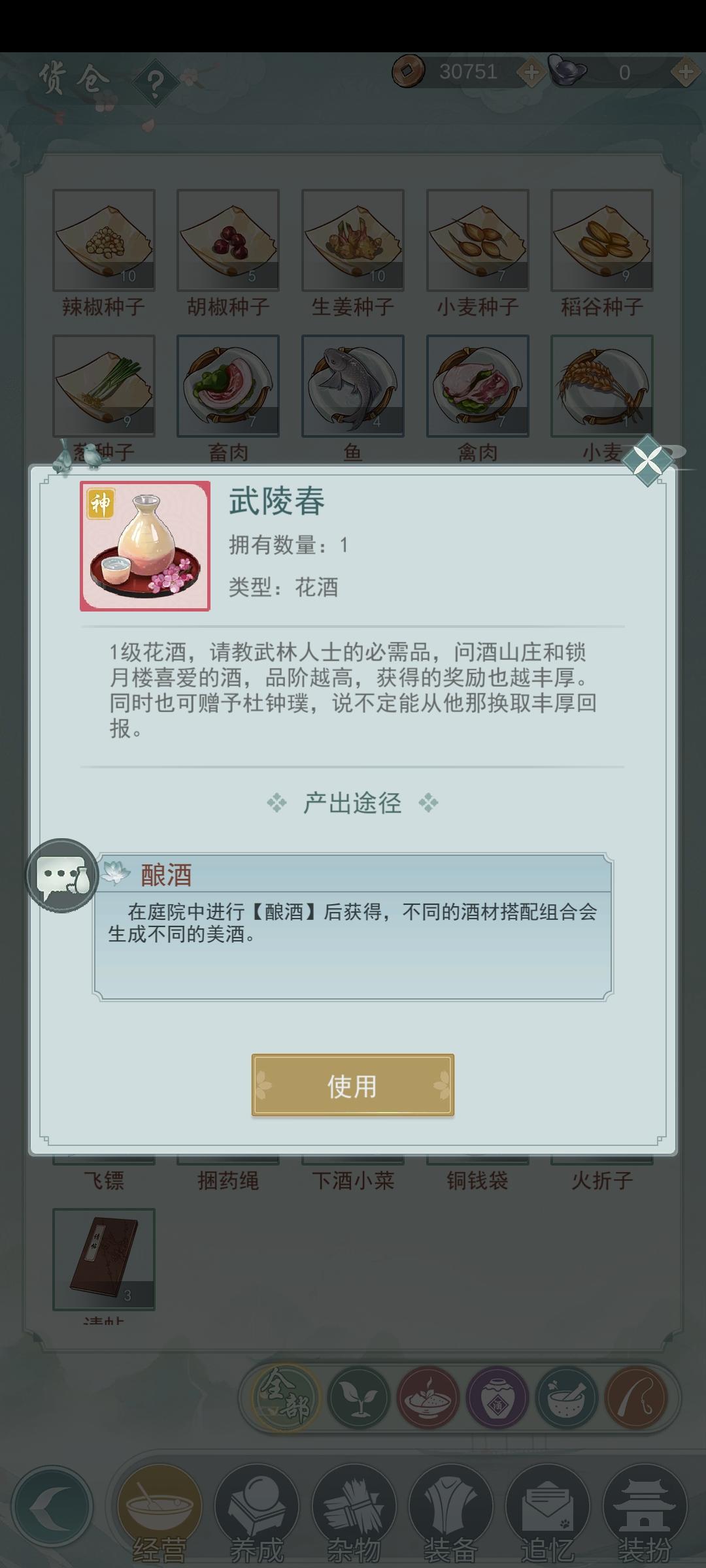This screenshot has height=1568, width=706.
Task: Select the 辣椒种子 item thumbnail
Action: tap(104, 240)
